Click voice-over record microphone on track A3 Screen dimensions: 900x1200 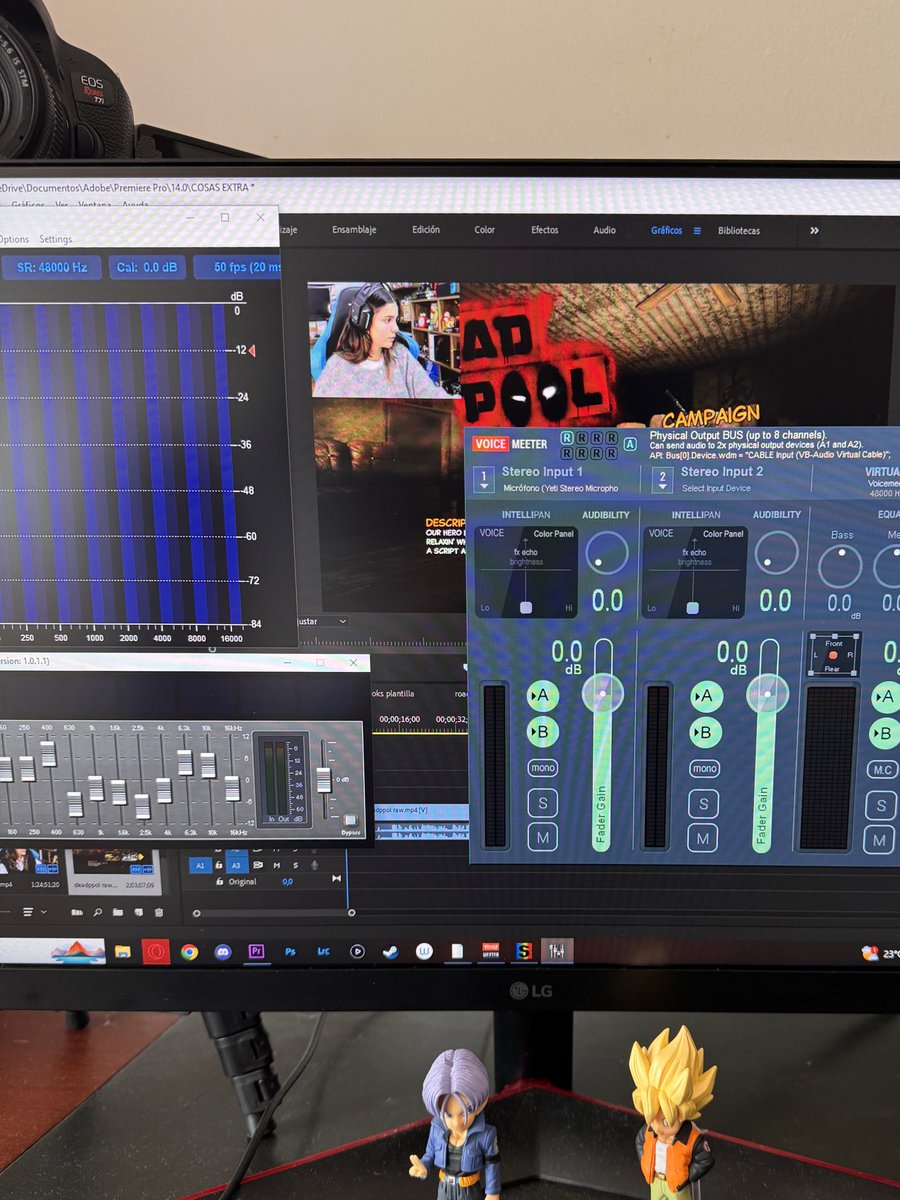314,865
